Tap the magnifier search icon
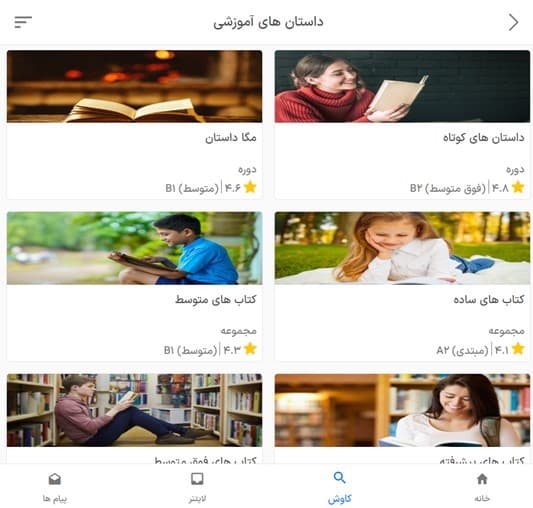Image resolution: width=533 pixels, height=508 pixels. 339,478
